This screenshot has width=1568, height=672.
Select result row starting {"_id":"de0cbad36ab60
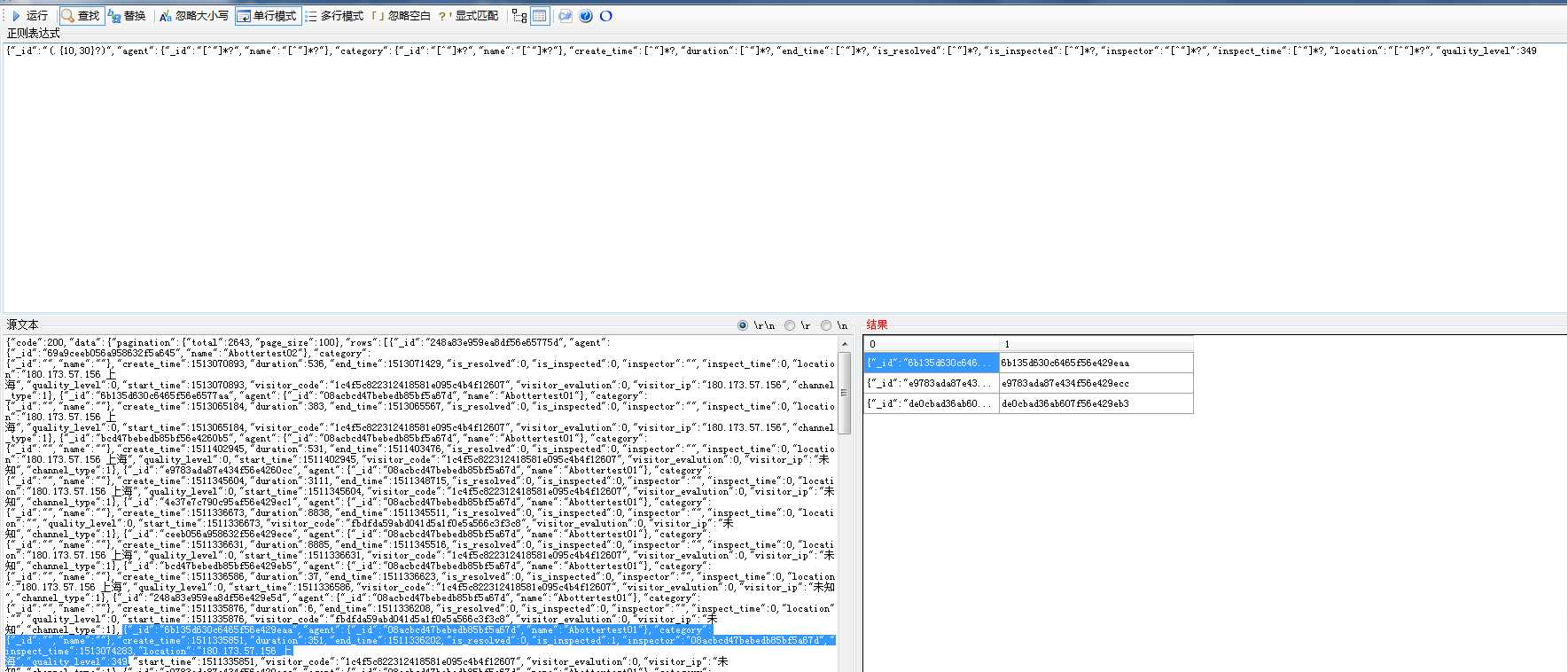click(x=932, y=403)
